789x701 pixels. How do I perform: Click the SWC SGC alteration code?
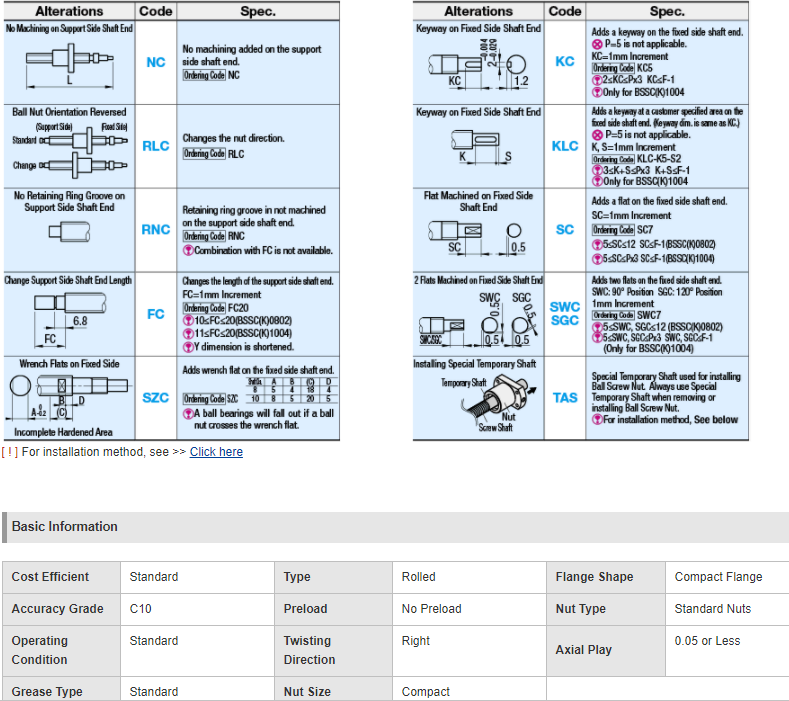[x=565, y=314]
